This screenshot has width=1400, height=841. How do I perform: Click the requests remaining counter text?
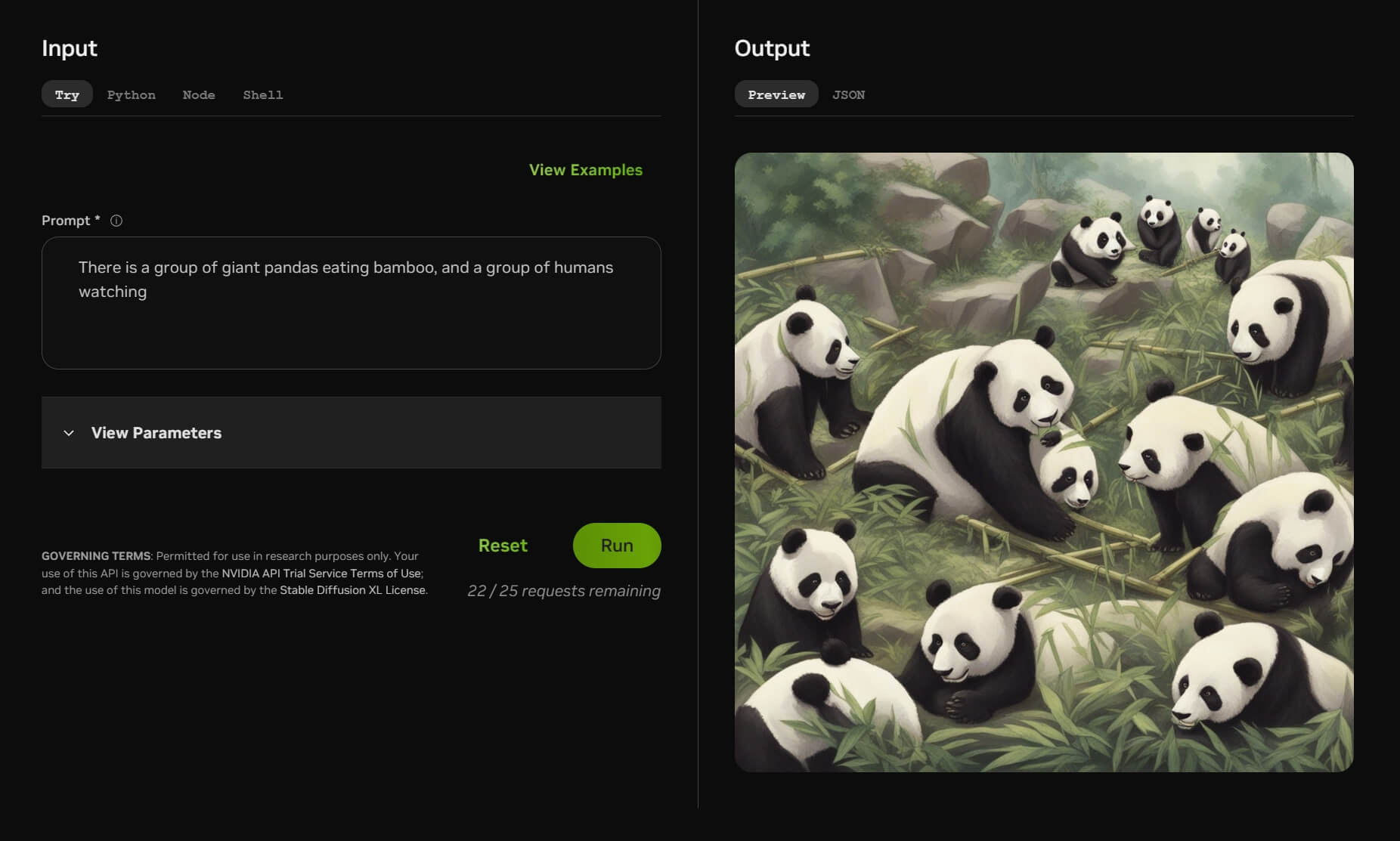pyautogui.click(x=563, y=591)
